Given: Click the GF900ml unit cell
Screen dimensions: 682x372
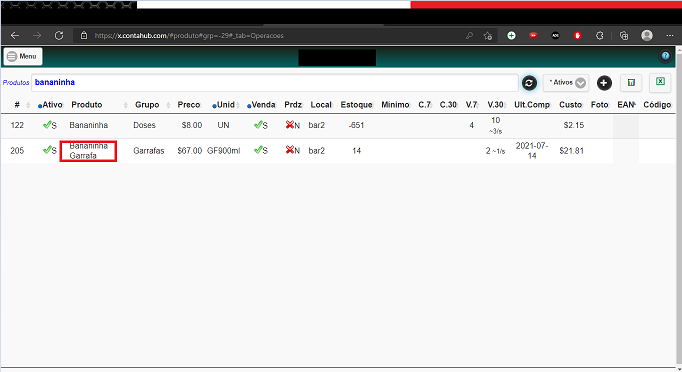Looking at the screenshot, I should [224, 151].
